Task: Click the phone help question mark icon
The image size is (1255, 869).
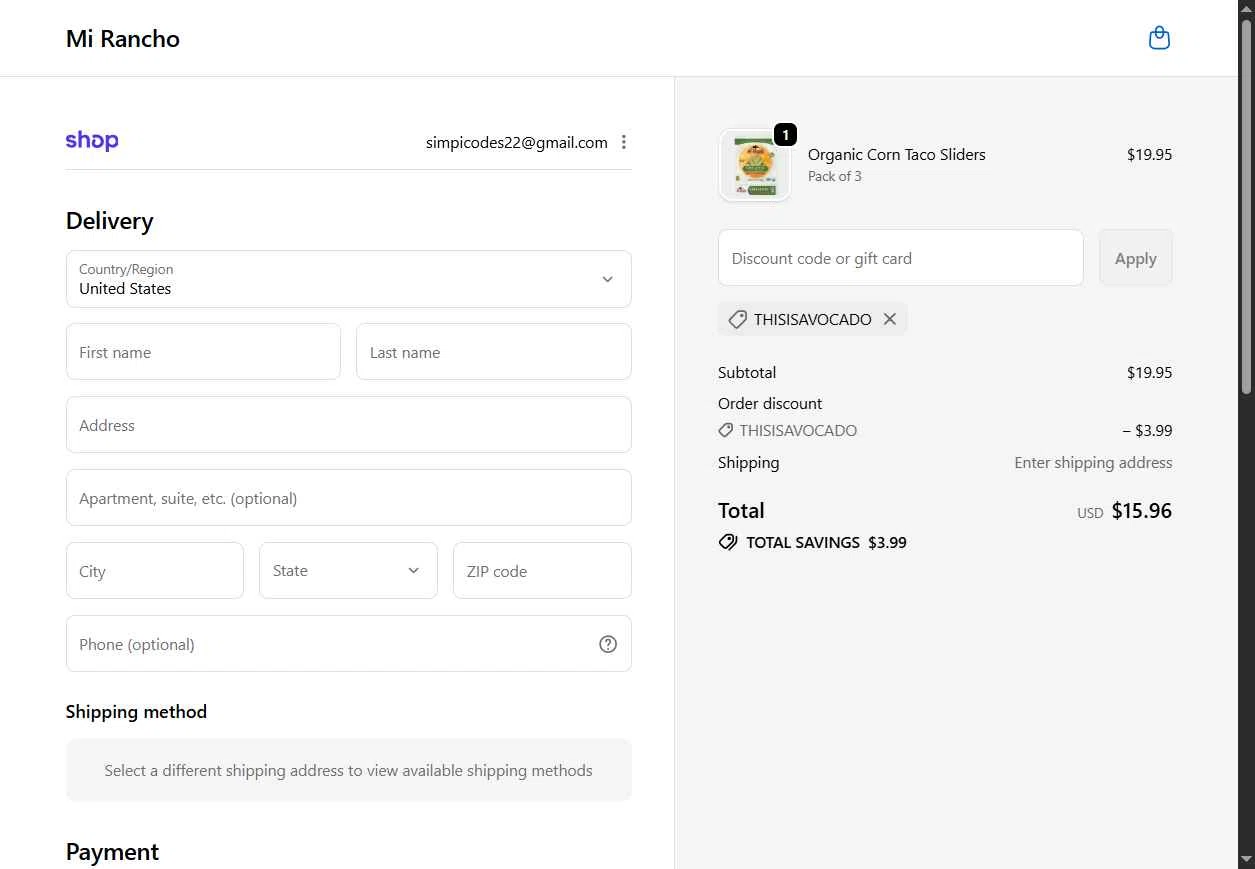Action: 608,644
